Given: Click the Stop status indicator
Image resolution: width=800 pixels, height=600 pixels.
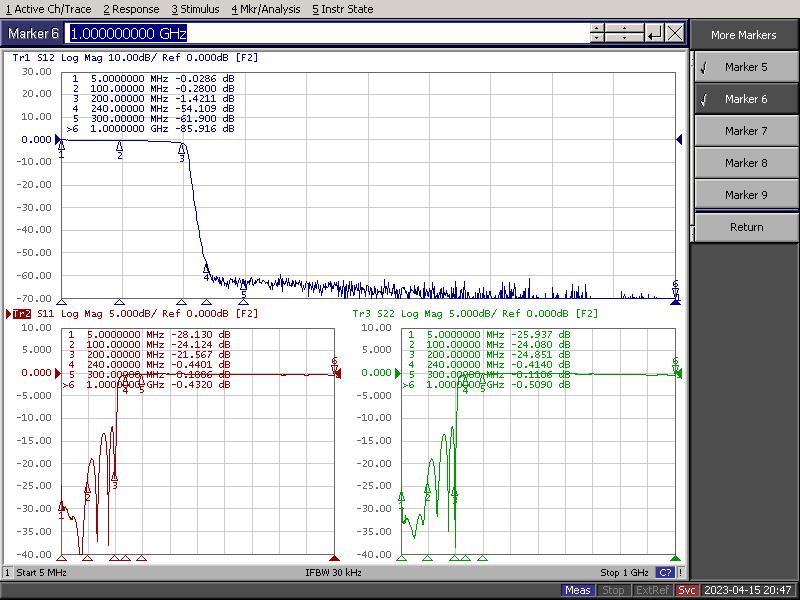Looking at the screenshot, I should click(x=613, y=590).
